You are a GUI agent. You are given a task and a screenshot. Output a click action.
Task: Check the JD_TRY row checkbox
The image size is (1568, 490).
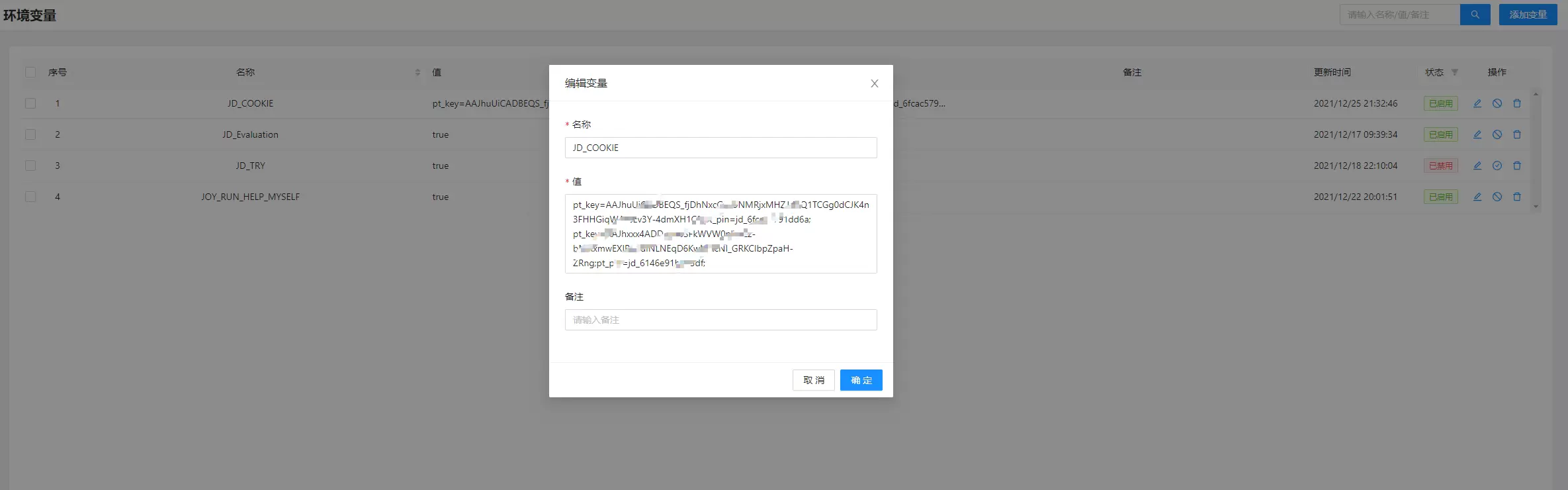point(30,166)
